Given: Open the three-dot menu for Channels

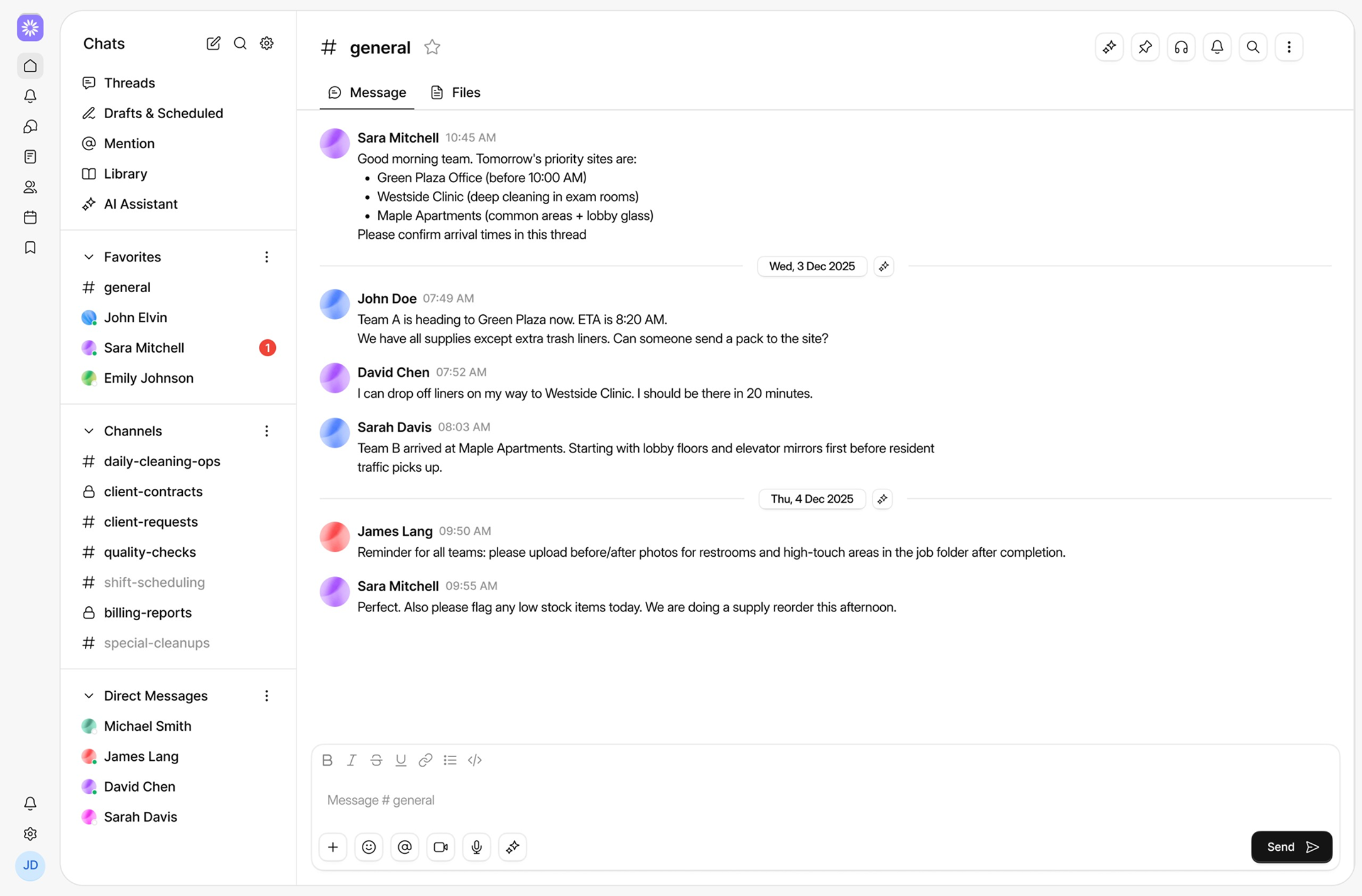Looking at the screenshot, I should 266,431.
